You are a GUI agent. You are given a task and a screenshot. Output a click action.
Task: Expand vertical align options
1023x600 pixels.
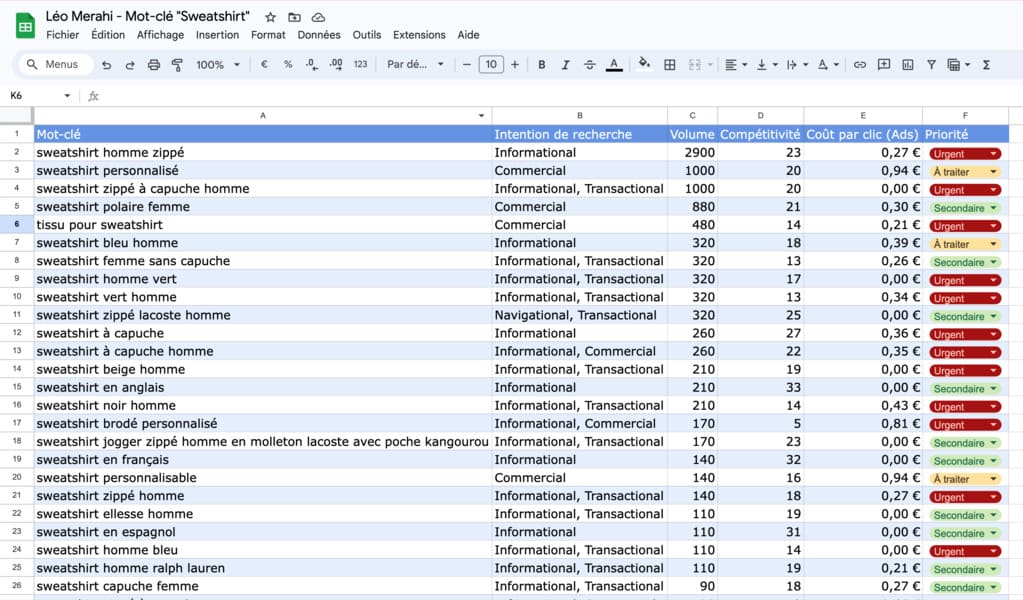tap(775, 65)
